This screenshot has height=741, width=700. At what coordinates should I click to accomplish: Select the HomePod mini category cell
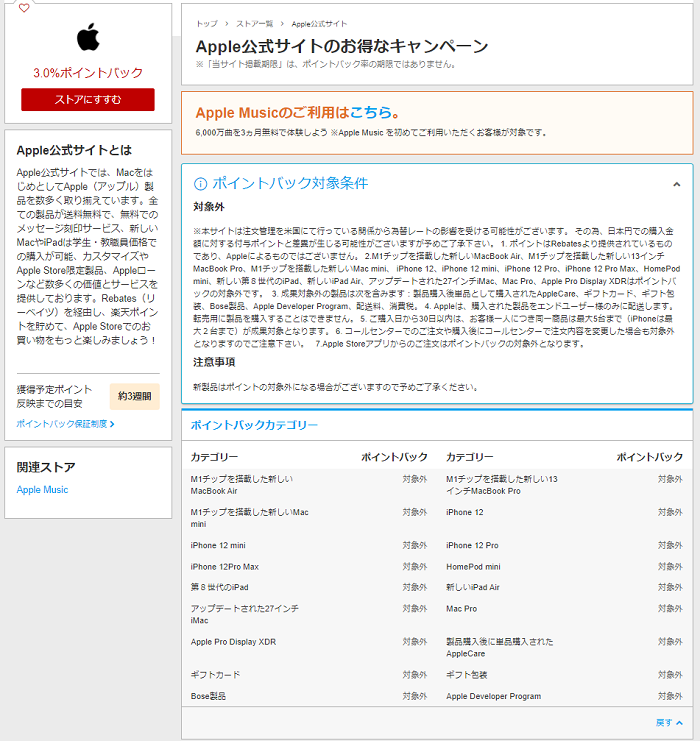click(x=473, y=567)
